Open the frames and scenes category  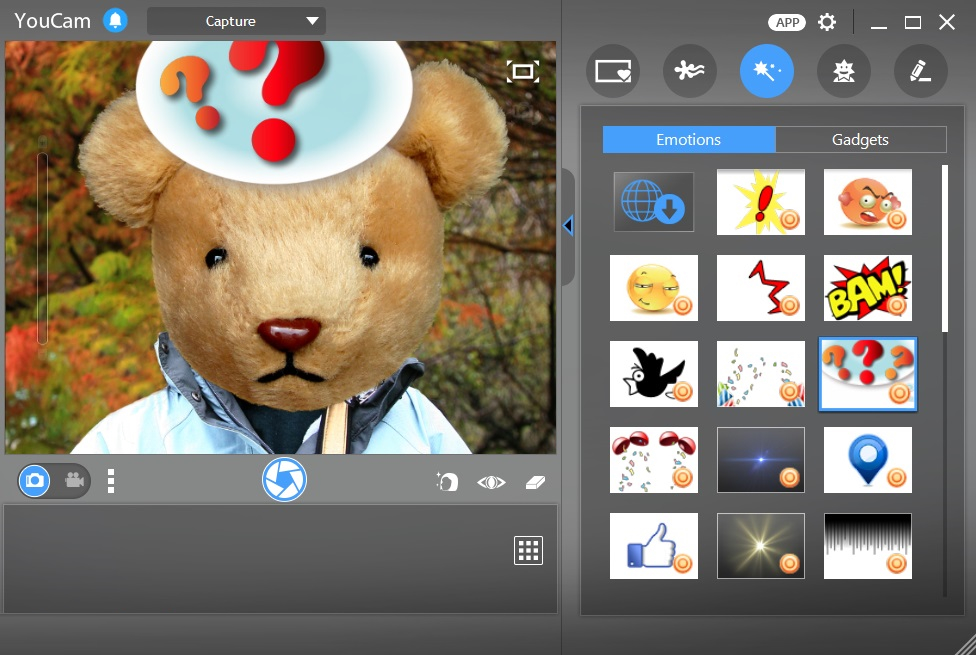613,71
